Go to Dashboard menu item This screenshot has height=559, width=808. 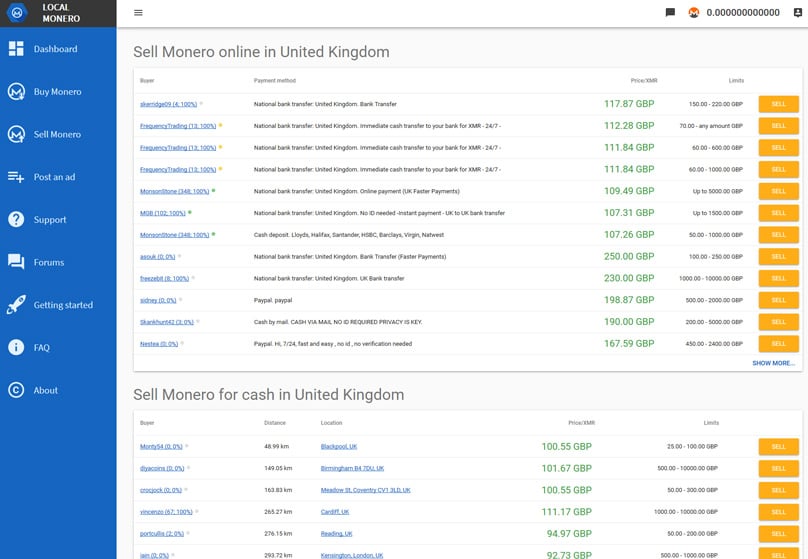pos(58,49)
